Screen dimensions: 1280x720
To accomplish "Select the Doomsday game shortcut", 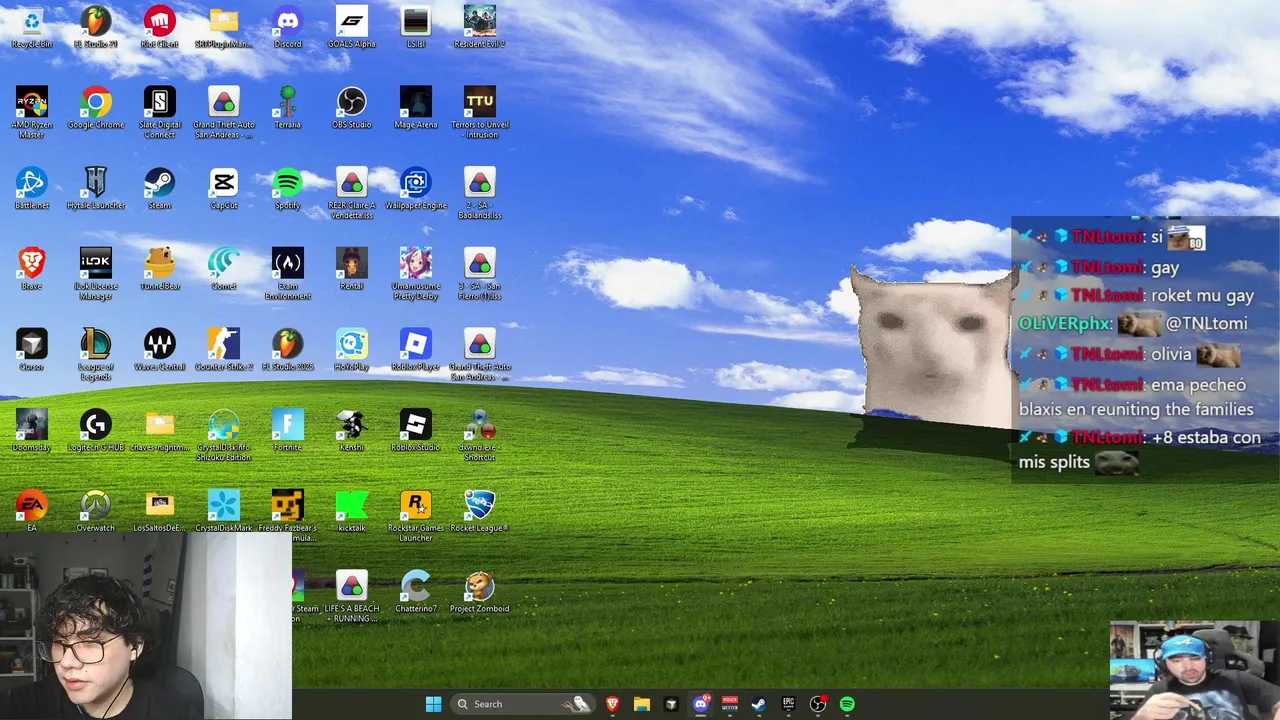I will click(x=32, y=431).
